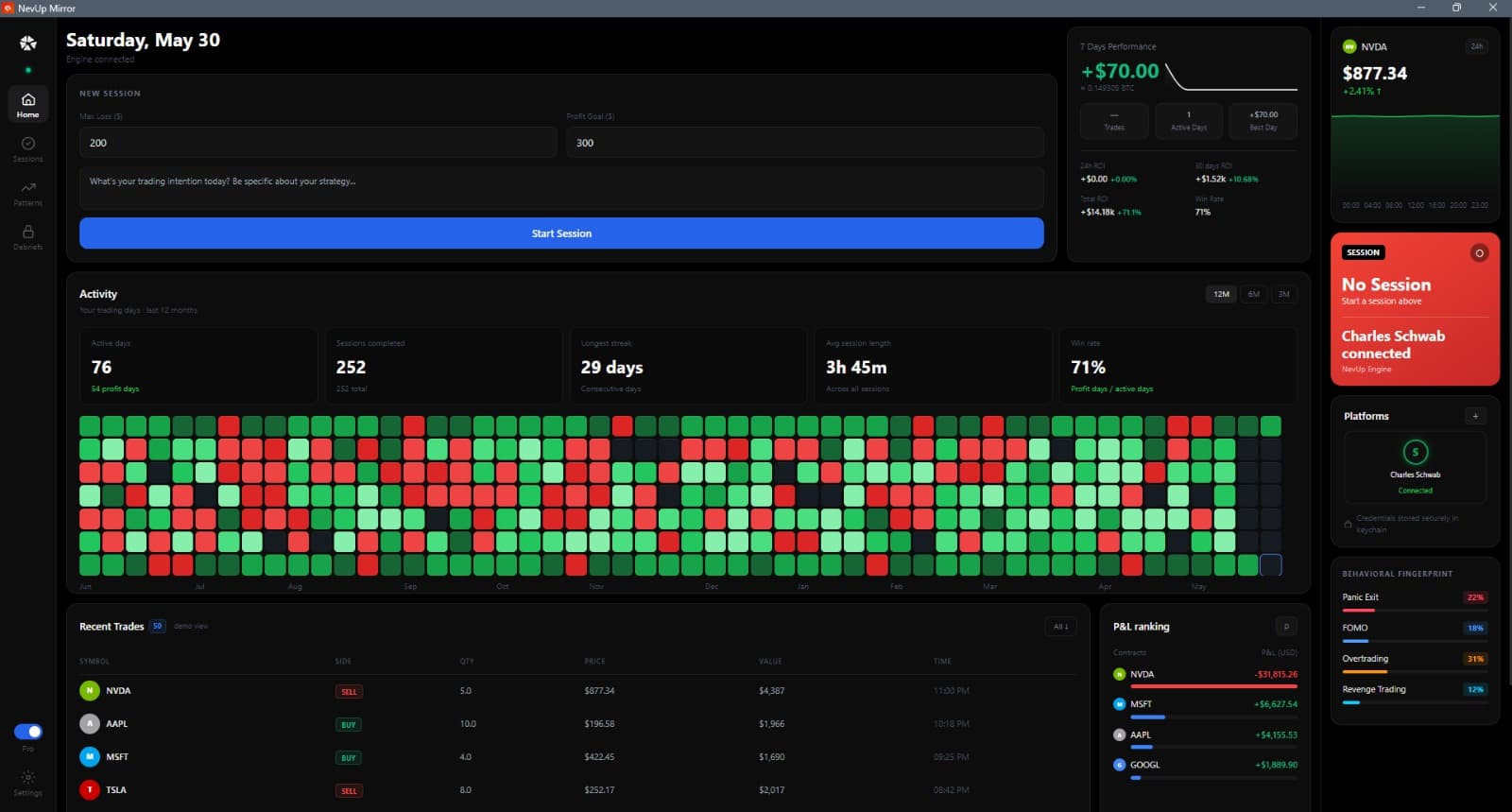
Task: Click the 50 count badge beside Recent Trades
Action: [158, 626]
